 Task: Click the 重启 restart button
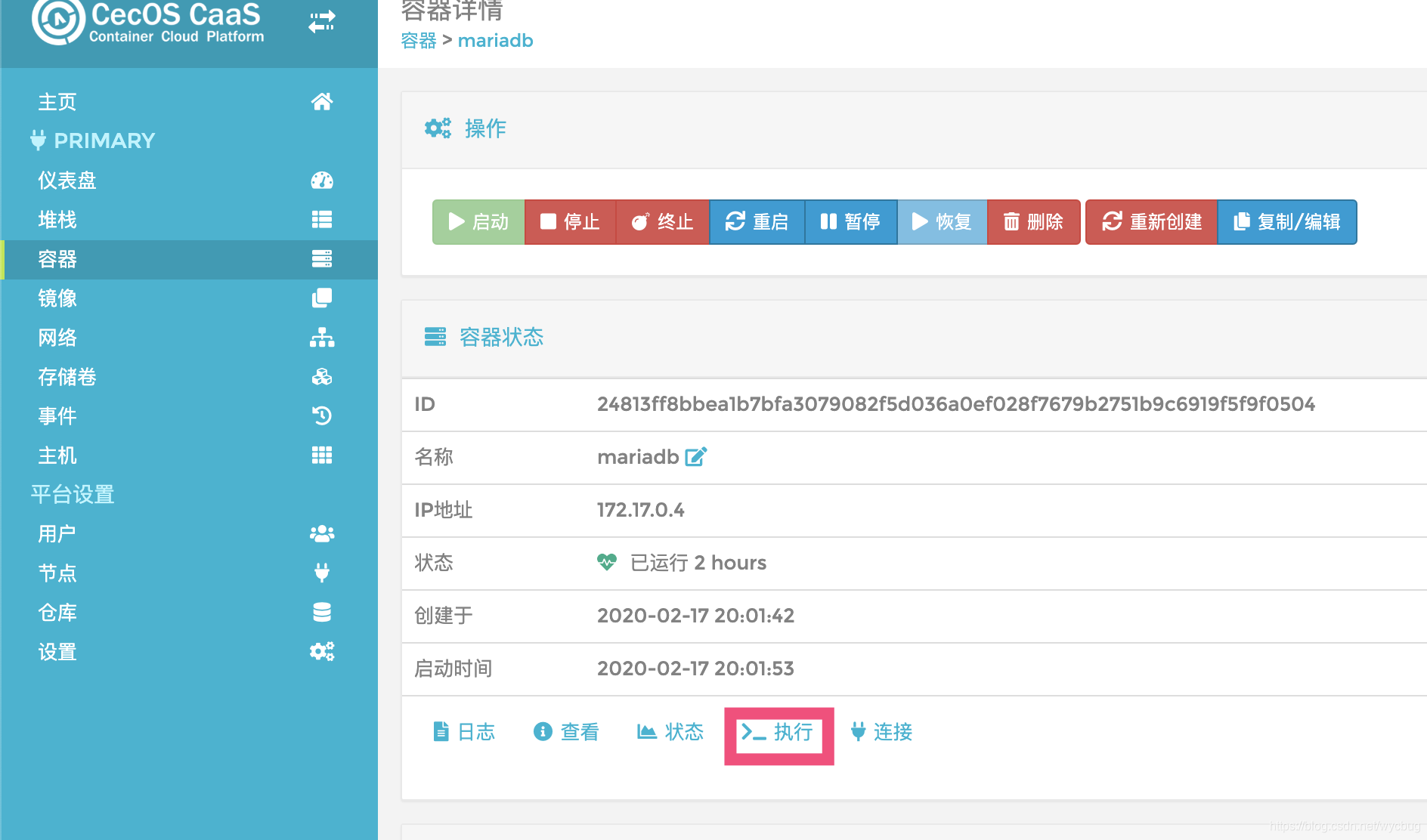click(757, 221)
